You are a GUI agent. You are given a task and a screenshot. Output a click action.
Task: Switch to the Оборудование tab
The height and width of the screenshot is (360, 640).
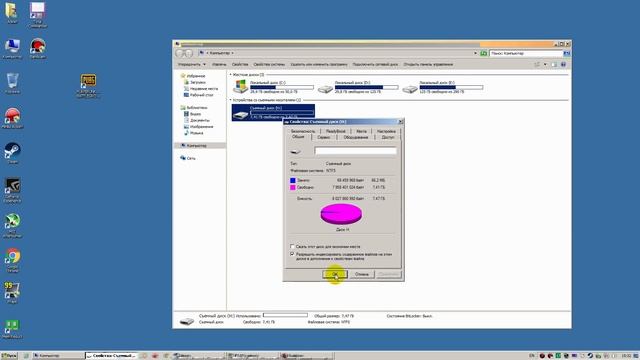356,138
